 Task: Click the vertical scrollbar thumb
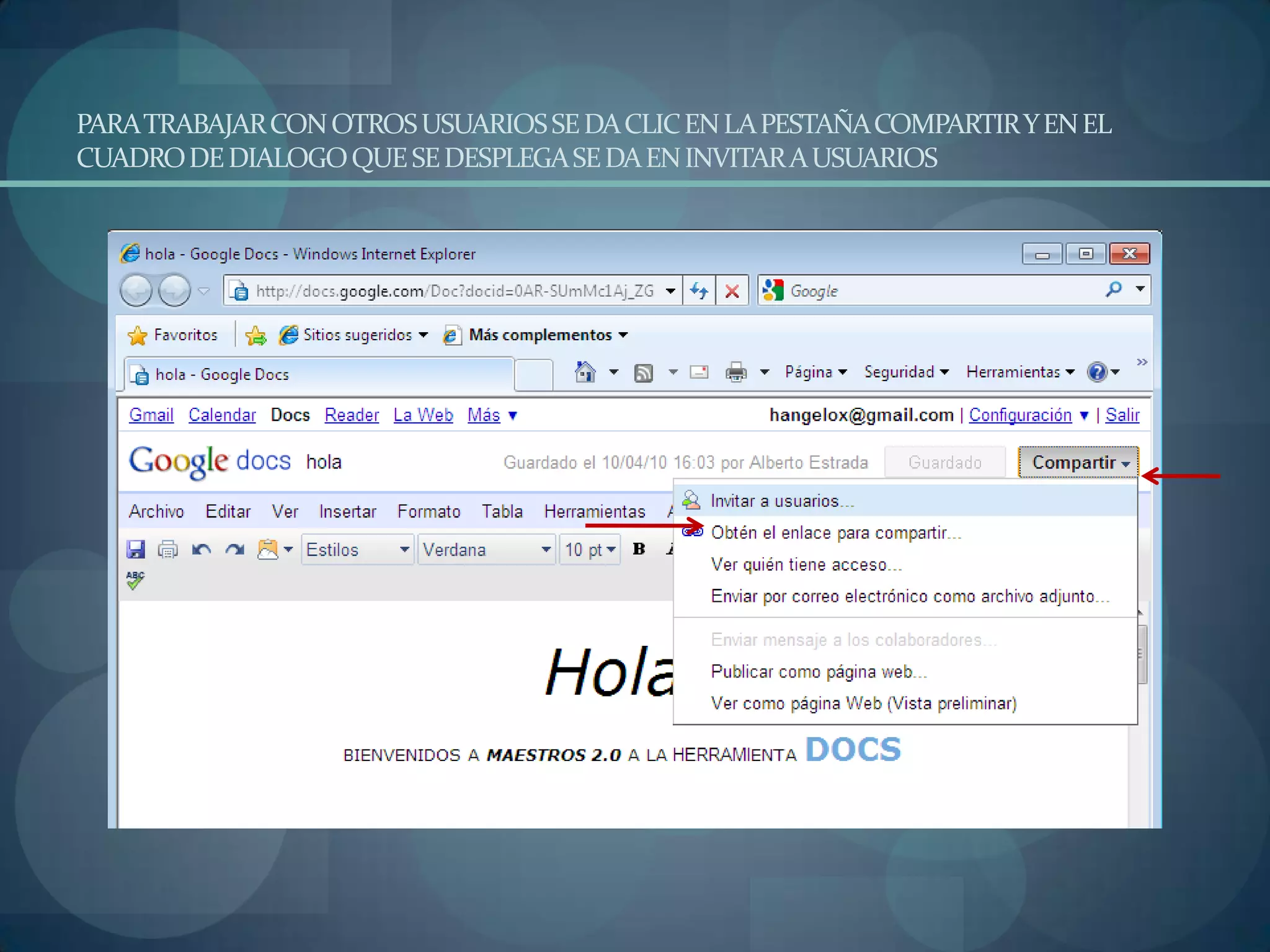click(x=1142, y=654)
